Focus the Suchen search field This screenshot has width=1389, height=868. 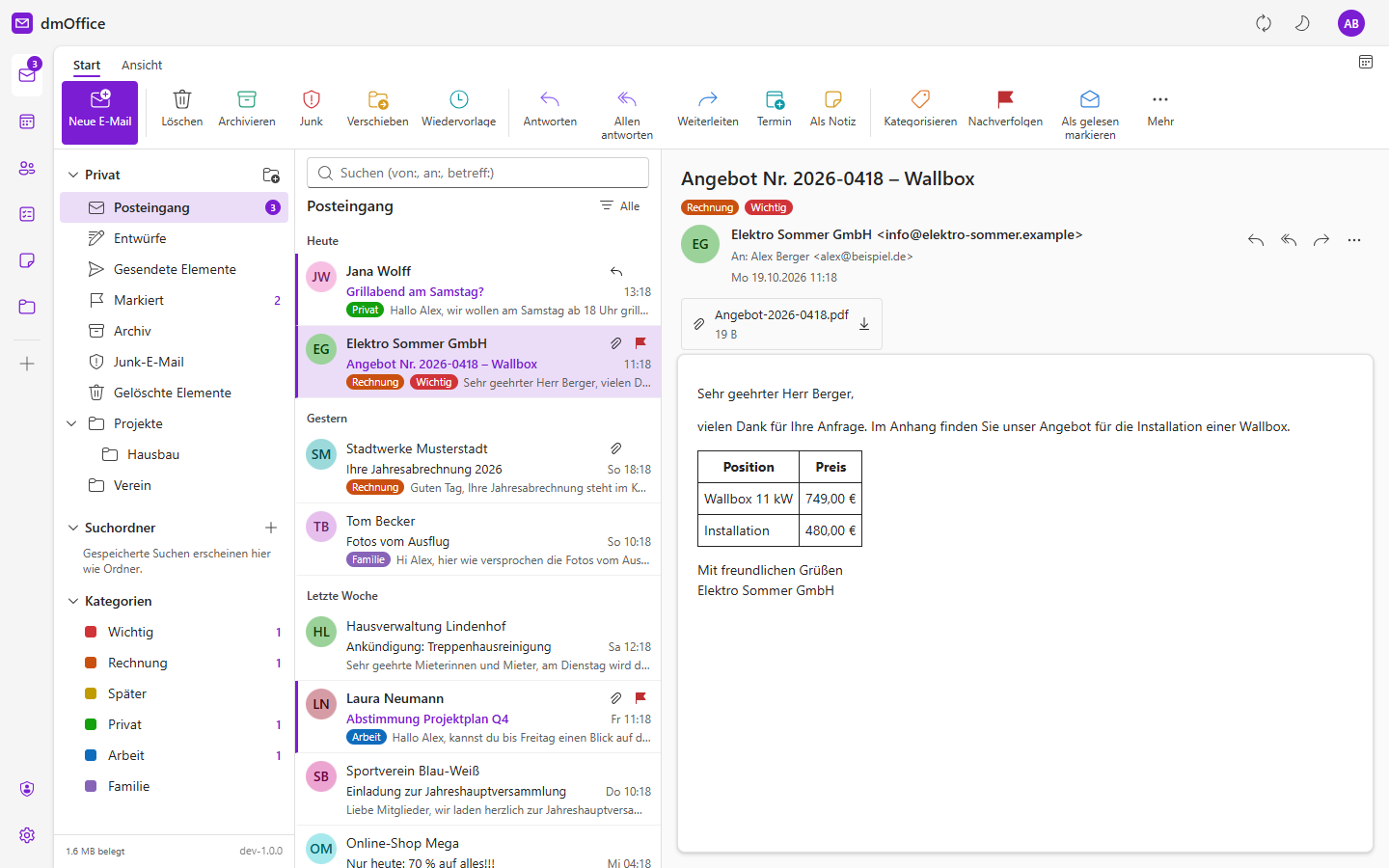(x=477, y=173)
